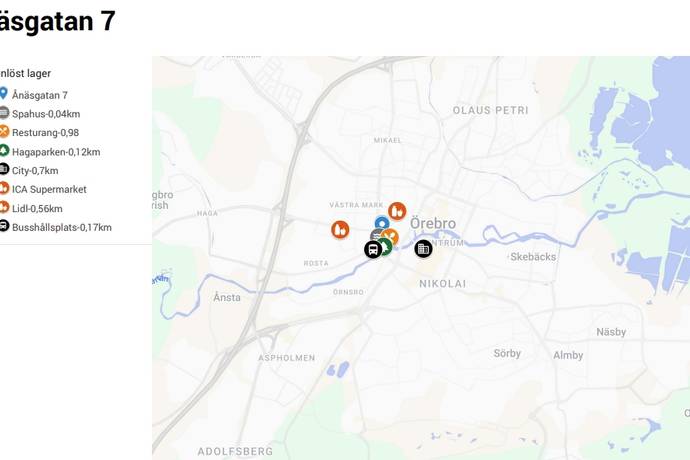This screenshot has height=460, width=690.
Task: Click the OLAUS PETRI district label
Action: pos(491,110)
